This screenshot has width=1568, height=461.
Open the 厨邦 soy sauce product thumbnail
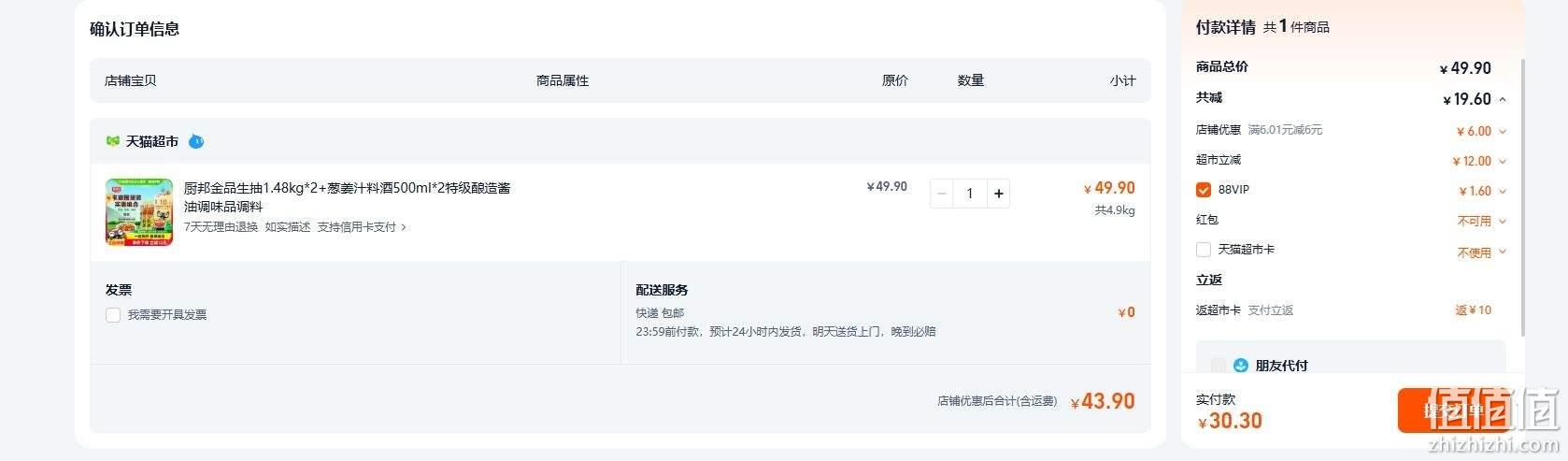(x=139, y=212)
